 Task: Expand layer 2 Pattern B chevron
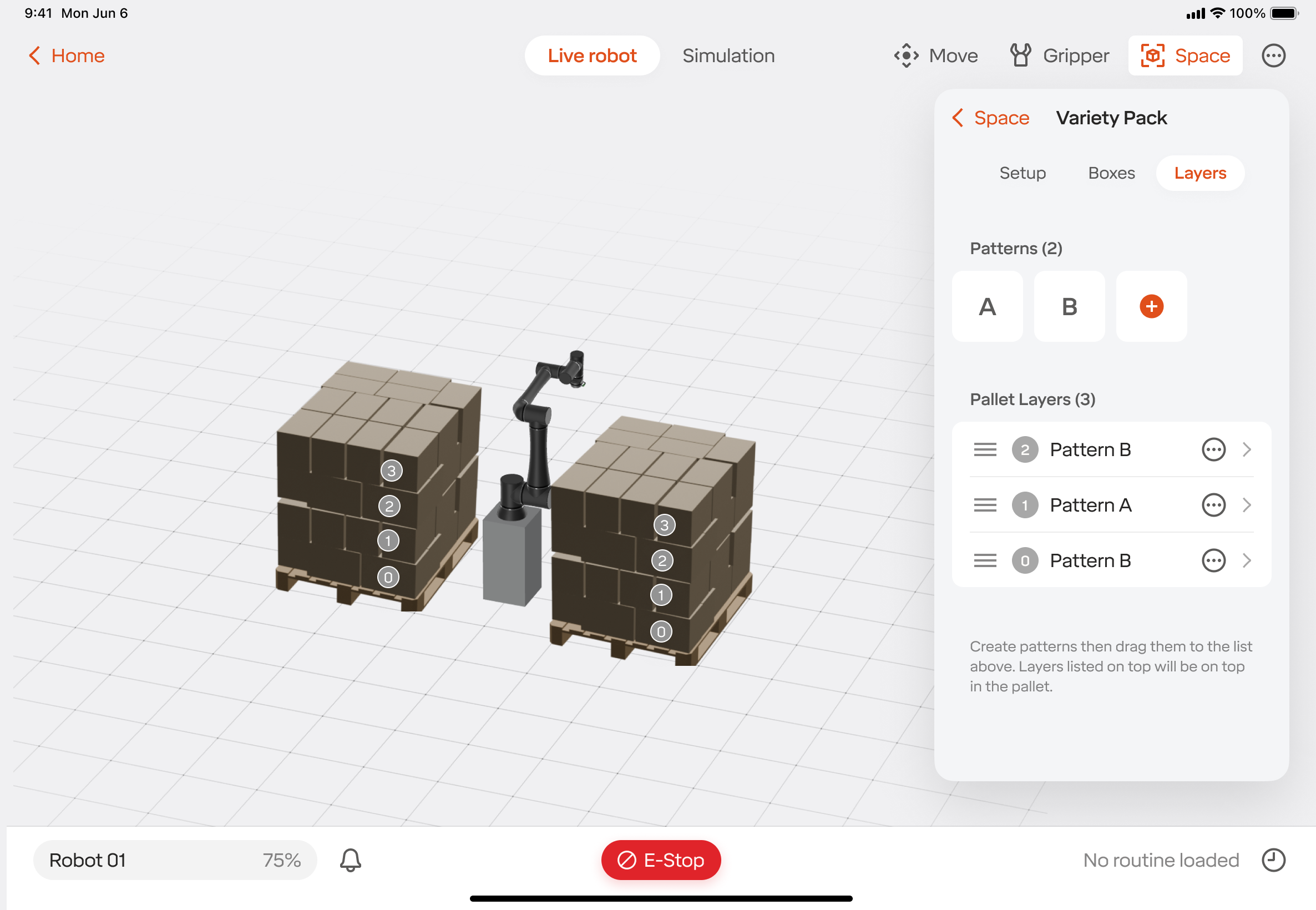(x=1247, y=449)
